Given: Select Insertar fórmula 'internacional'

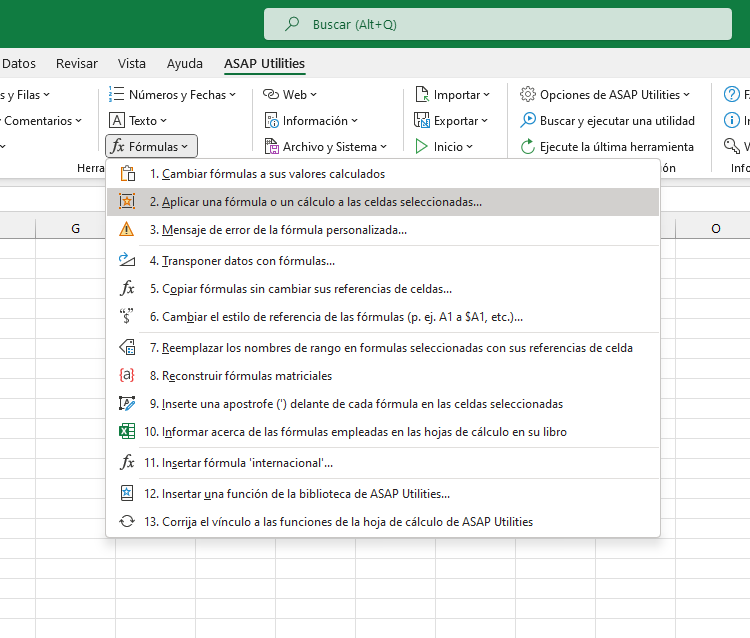Looking at the screenshot, I should click(383, 462).
